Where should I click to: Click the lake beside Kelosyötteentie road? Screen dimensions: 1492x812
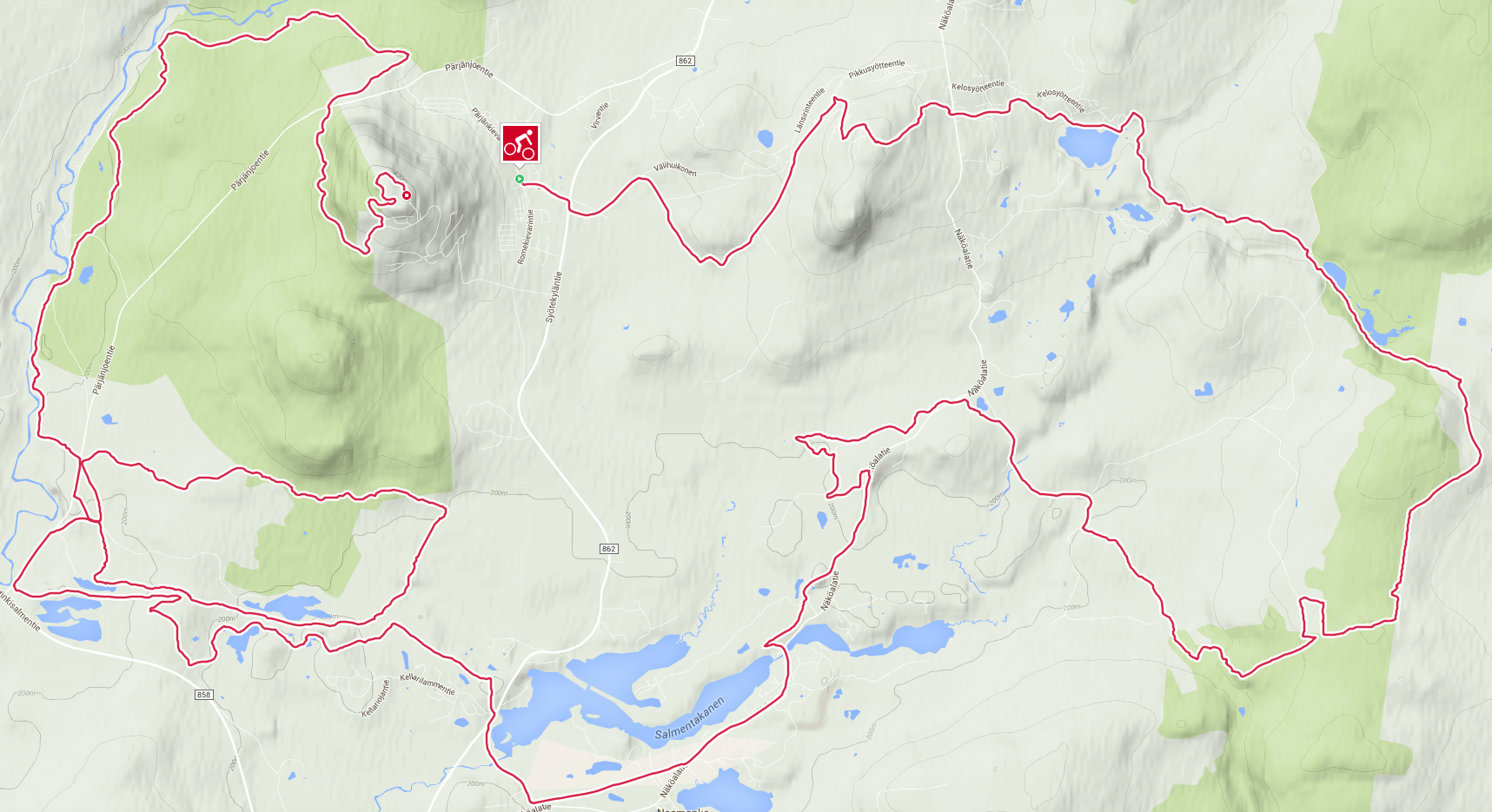coord(1087,144)
